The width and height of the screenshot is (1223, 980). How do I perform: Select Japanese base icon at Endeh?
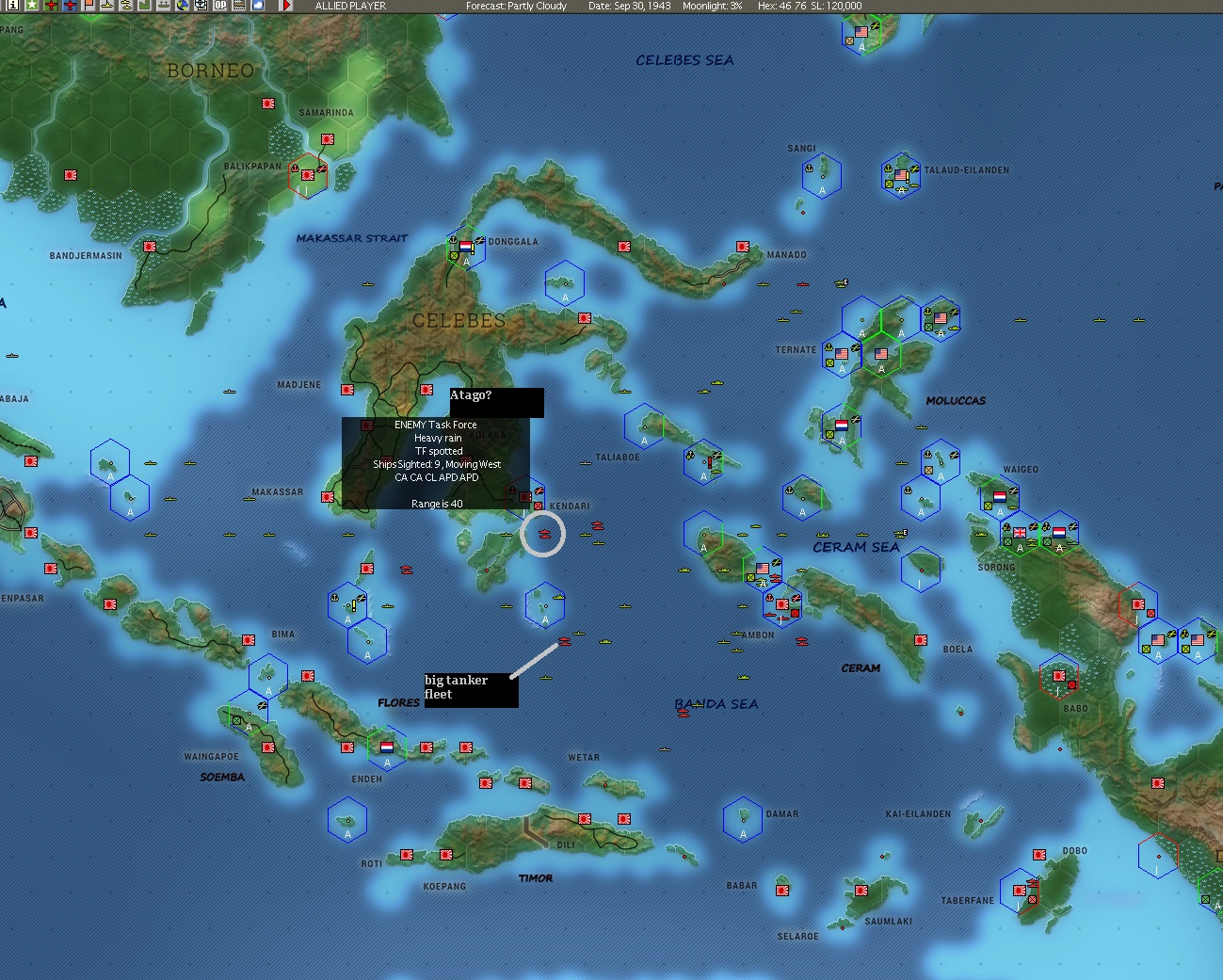[347, 747]
